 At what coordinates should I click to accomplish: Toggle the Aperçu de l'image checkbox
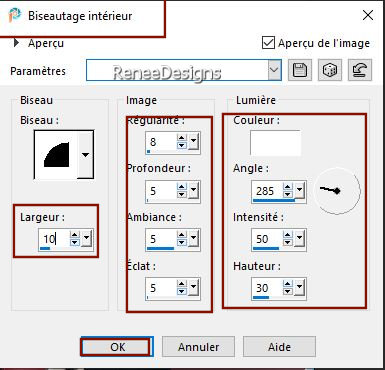(269, 43)
